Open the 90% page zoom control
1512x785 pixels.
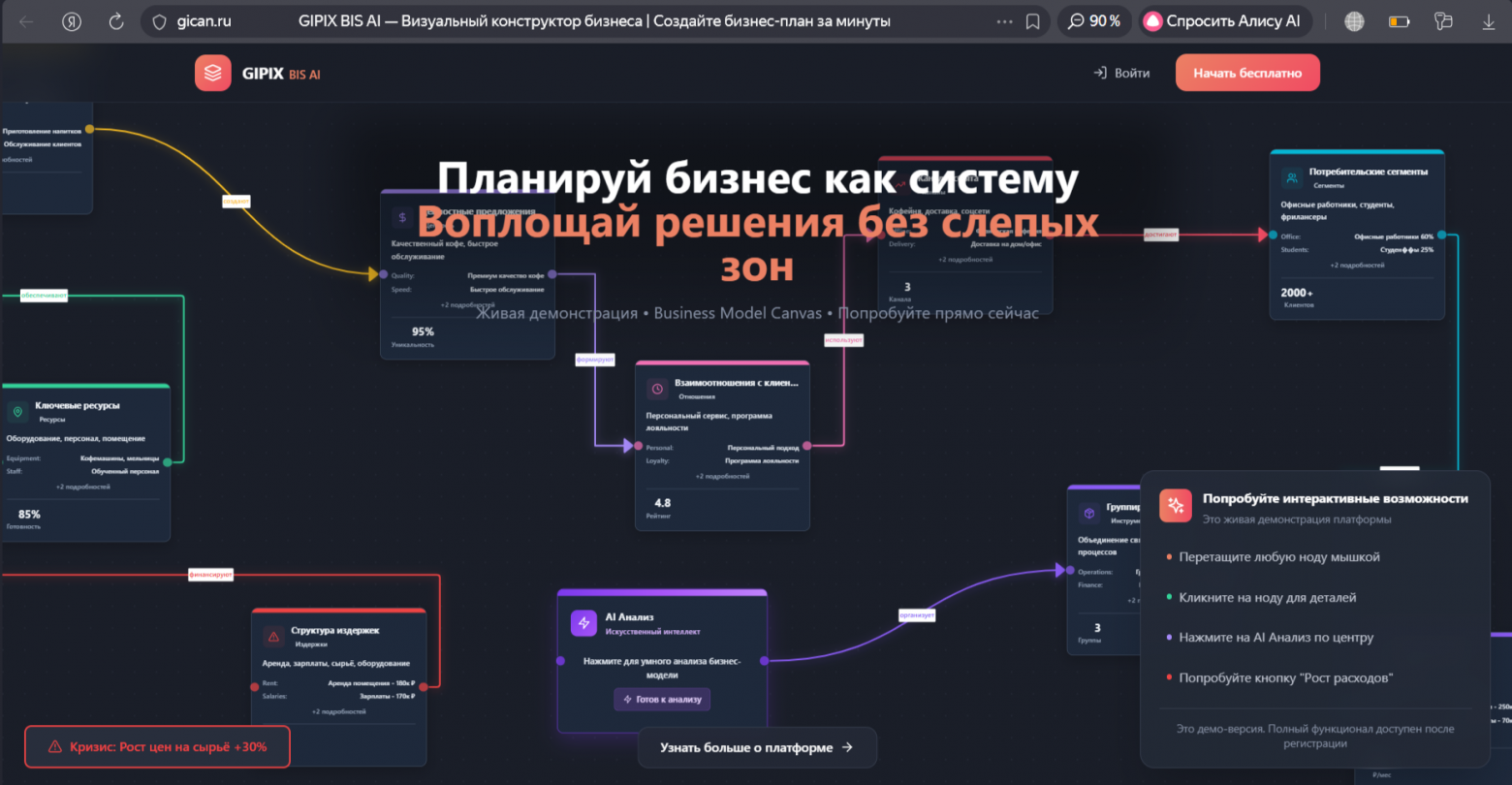[x=1094, y=20]
